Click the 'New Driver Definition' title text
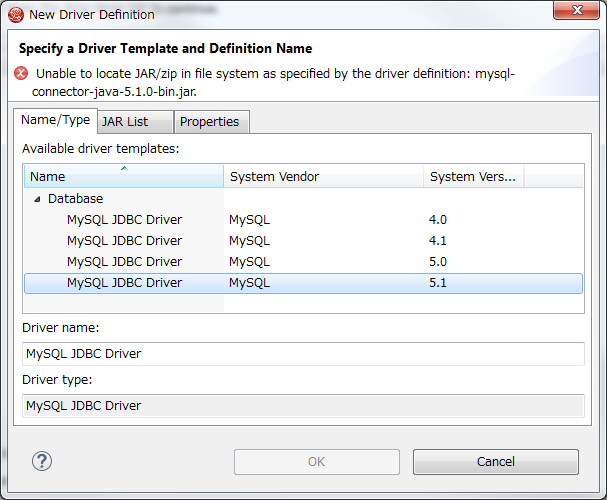The image size is (607, 500). pyautogui.click(x=92, y=15)
